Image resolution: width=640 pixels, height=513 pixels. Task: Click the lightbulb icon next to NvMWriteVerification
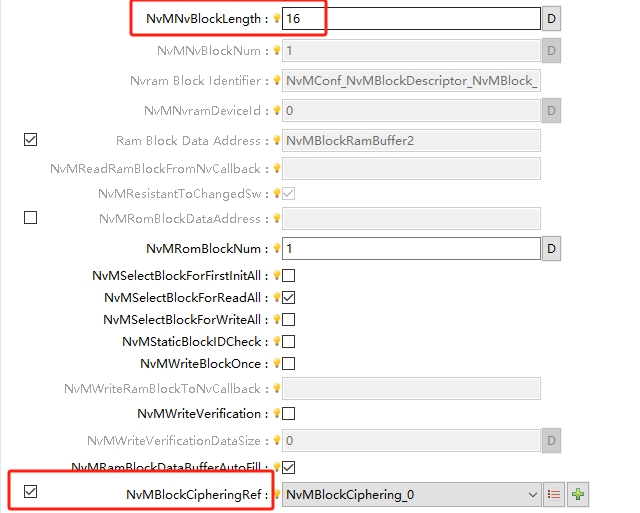click(x=276, y=413)
